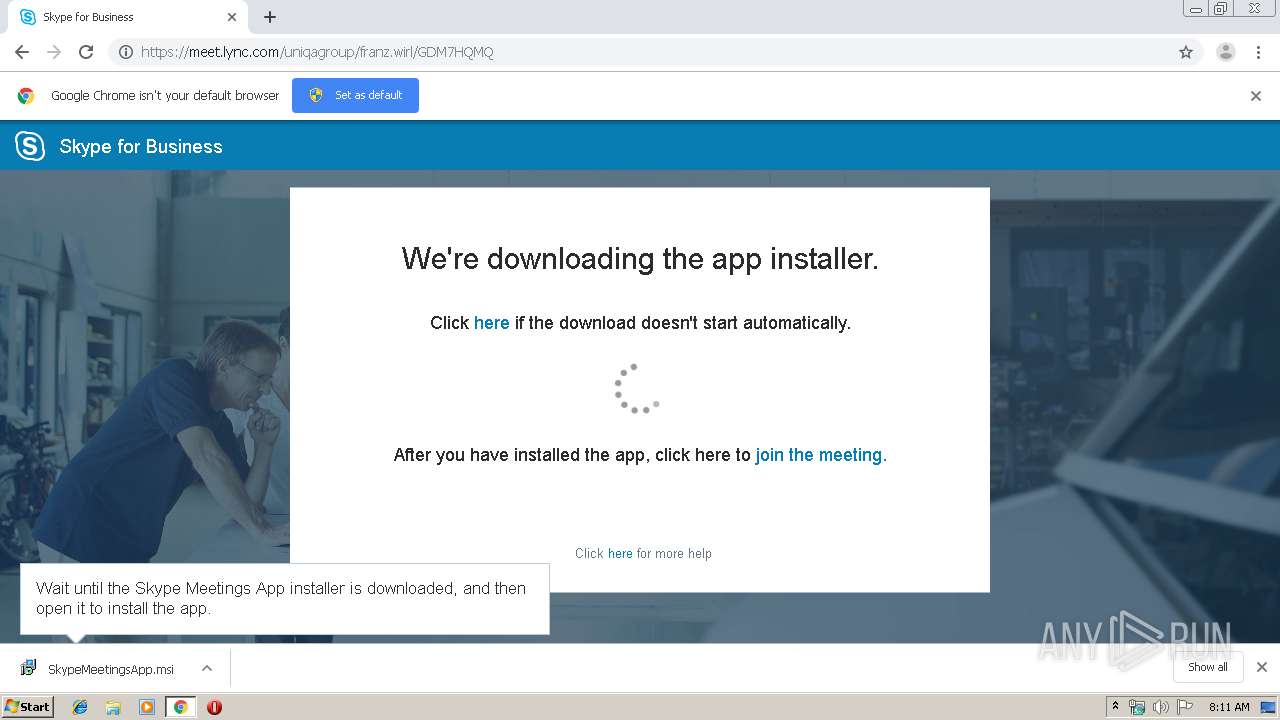The height and width of the screenshot is (720, 1280).
Task: Click the browser back arrow
Action: tap(22, 52)
